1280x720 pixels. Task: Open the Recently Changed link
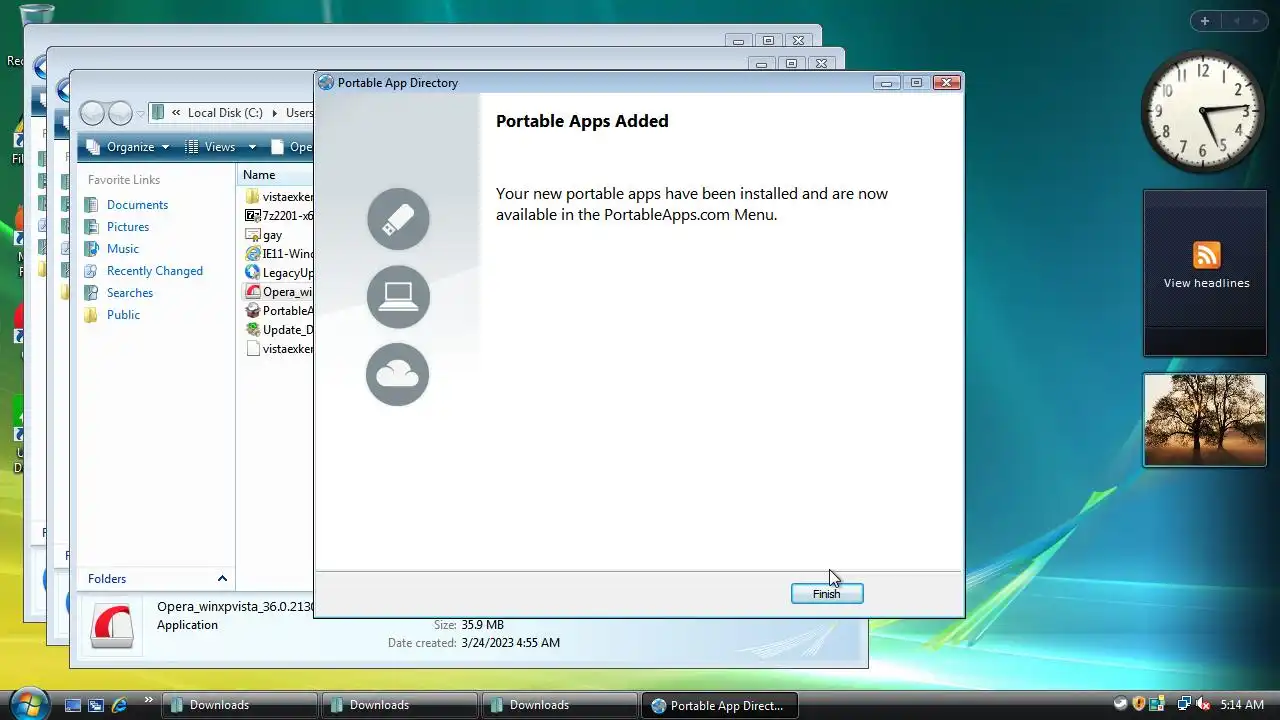pyautogui.click(x=155, y=271)
